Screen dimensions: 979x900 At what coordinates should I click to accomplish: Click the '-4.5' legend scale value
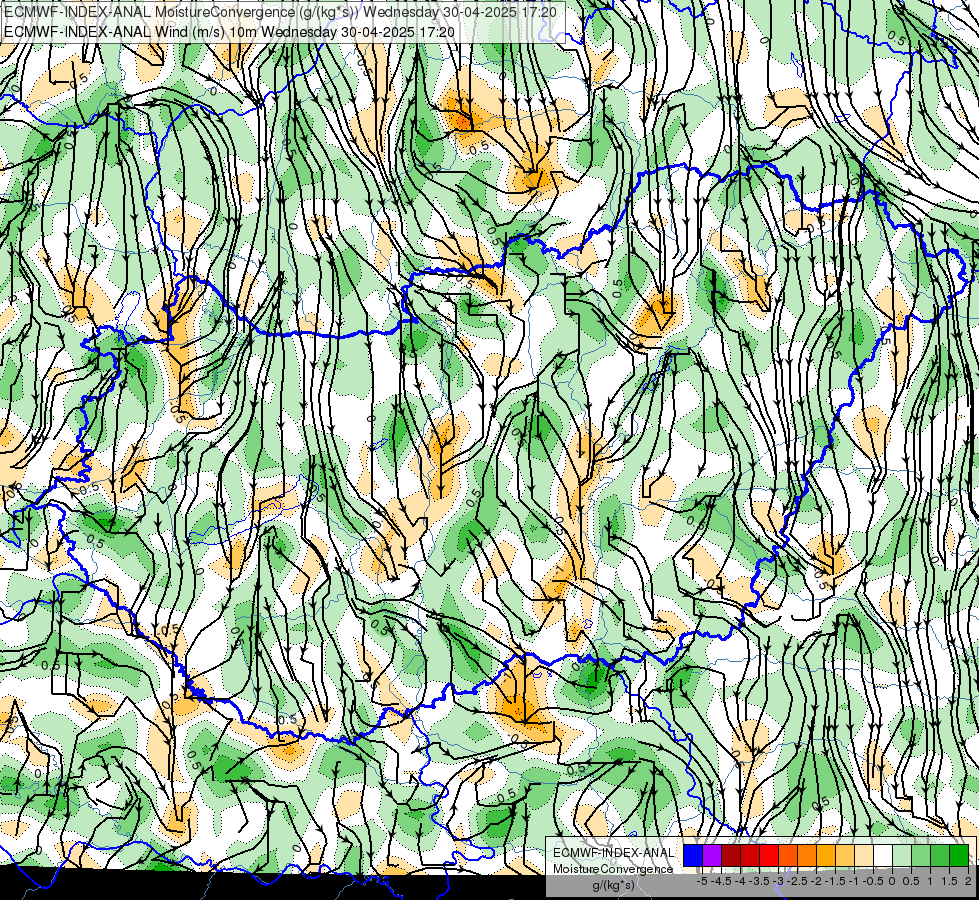click(722, 881)
